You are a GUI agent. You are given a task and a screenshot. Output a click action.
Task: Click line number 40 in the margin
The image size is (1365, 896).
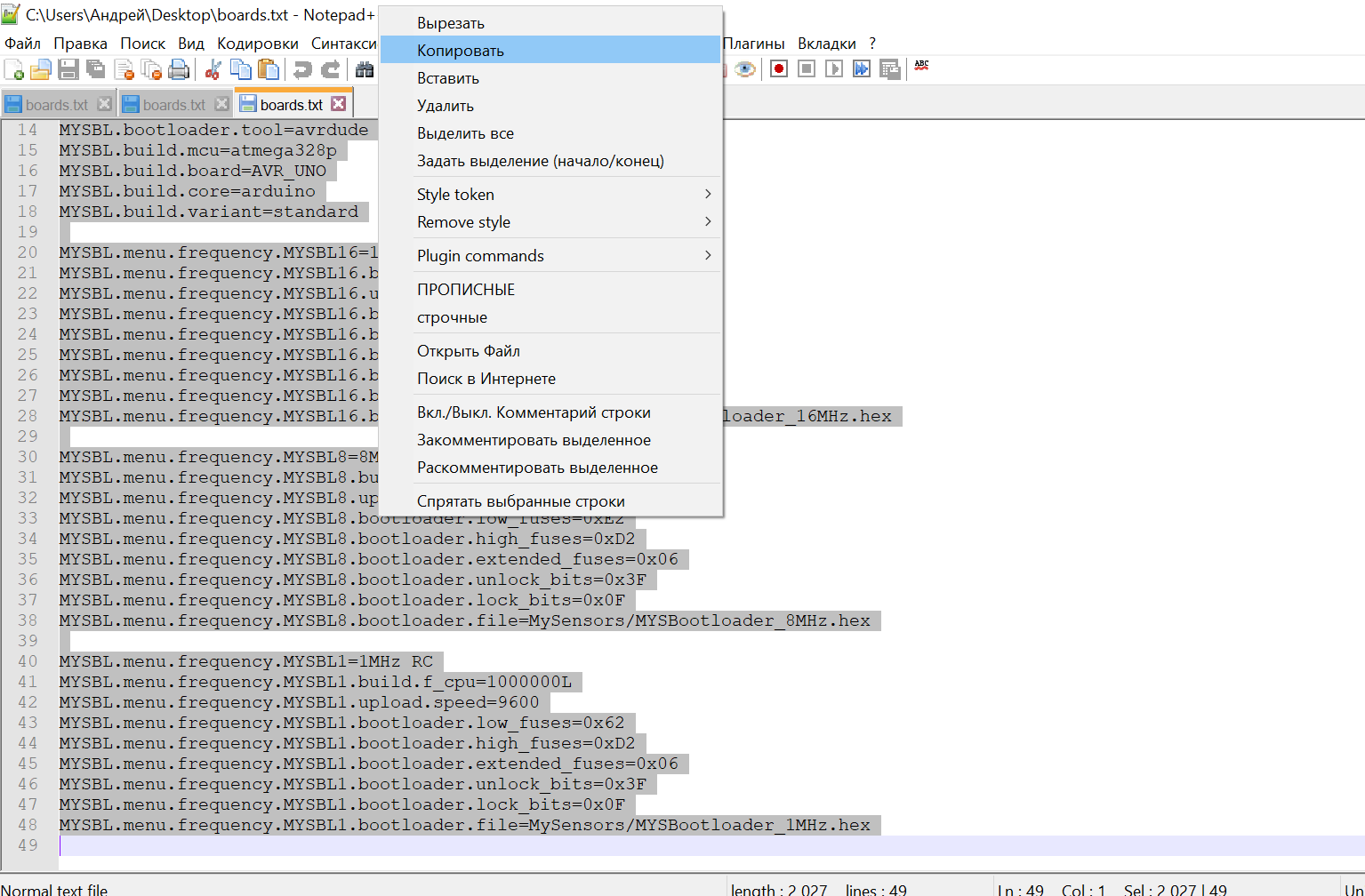[28, 661]
